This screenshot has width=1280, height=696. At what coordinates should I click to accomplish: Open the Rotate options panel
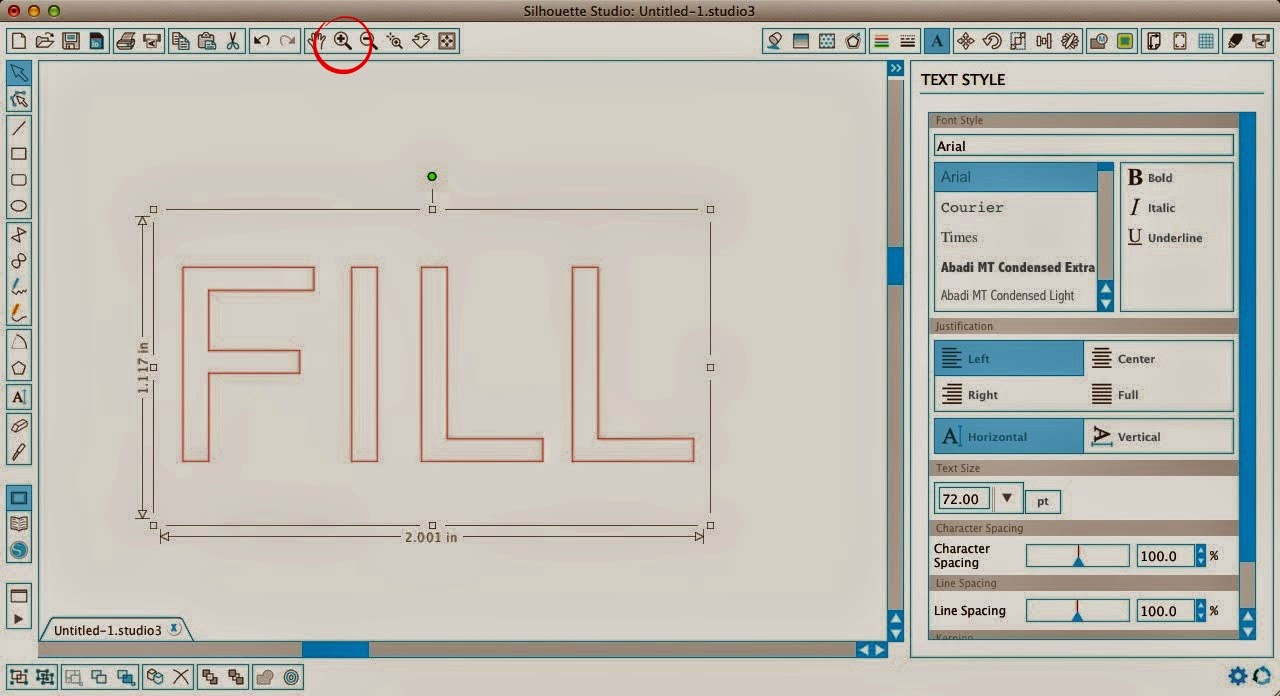point(991,40)
